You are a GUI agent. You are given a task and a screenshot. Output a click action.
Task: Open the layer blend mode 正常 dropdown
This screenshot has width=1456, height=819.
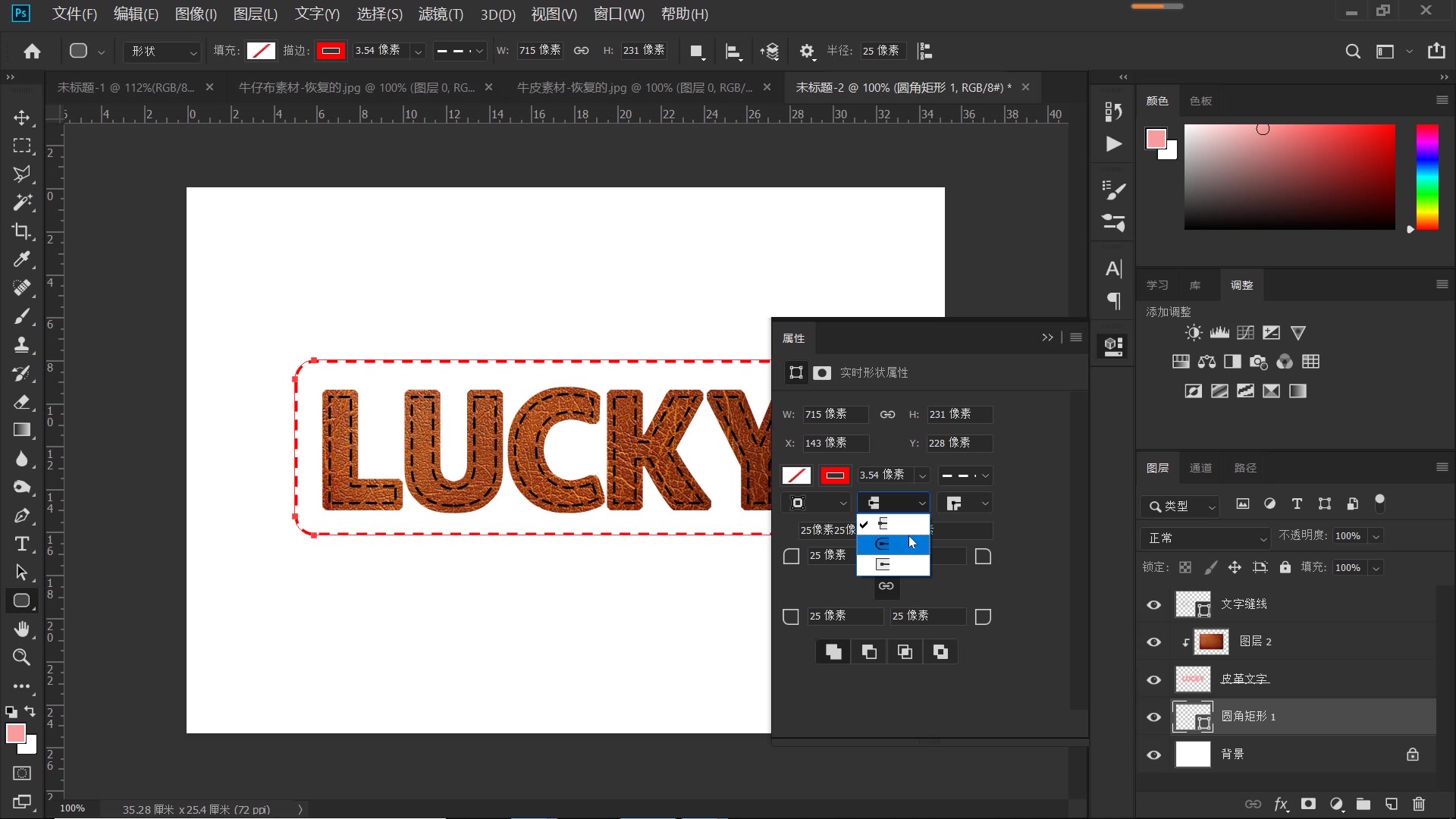[x=1206, y=538]
